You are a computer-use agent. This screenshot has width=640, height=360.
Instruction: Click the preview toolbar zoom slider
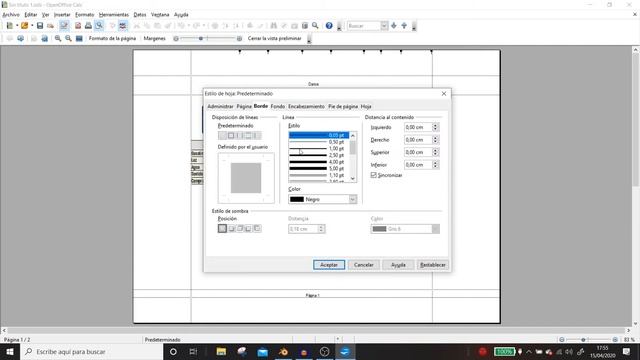pyautogui.click(x=207, y=38)
